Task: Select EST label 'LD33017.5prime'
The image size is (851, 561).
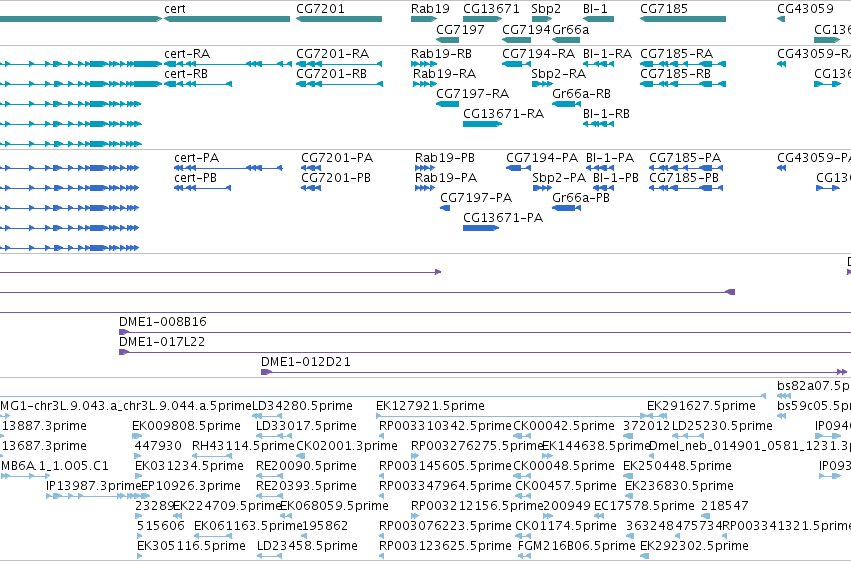Action: [x=306, y=426]
